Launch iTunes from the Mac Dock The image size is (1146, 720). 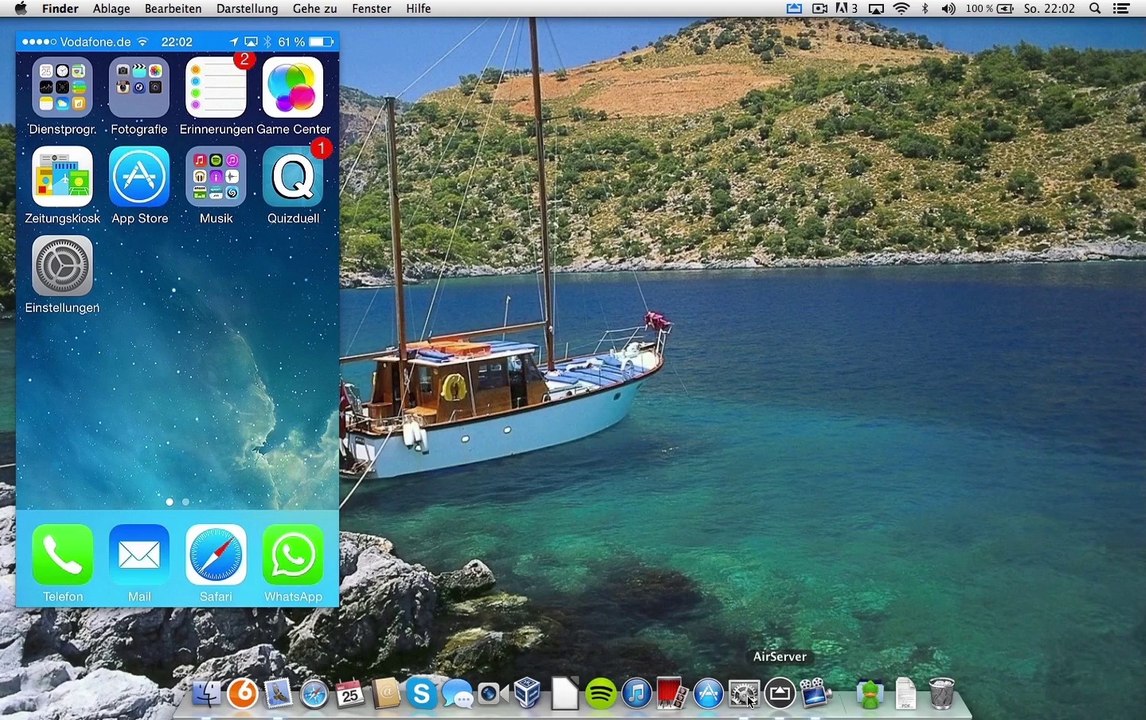(x=637, y=693)
